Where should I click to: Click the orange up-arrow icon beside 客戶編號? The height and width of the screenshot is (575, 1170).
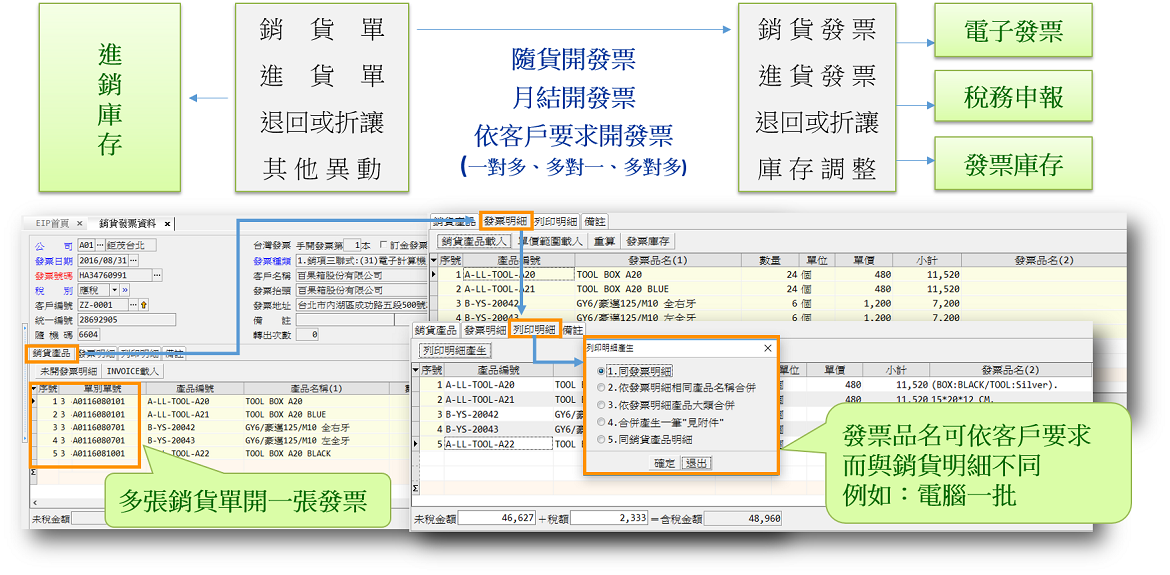(144, 305)
